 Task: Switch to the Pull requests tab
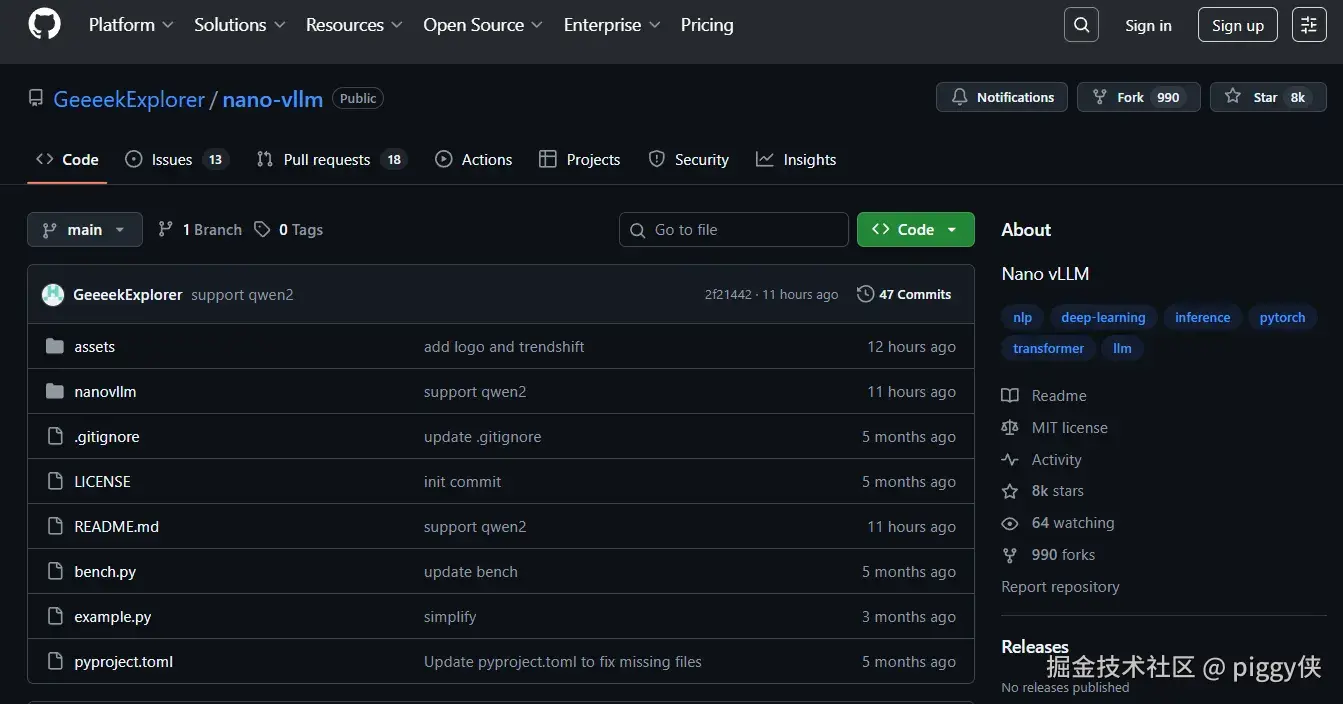click(332, 160)
